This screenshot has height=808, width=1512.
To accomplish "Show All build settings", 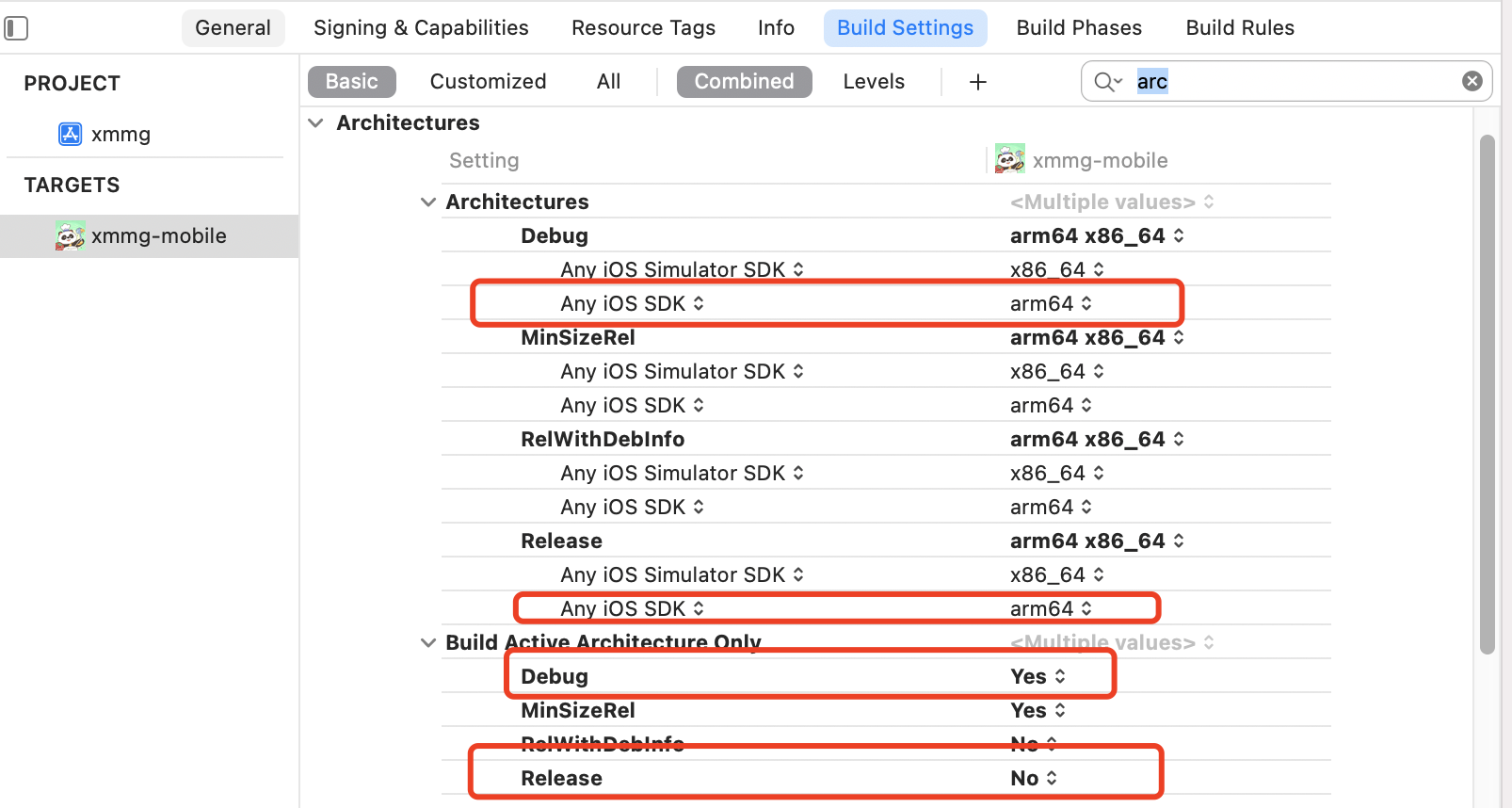I will tap(608, 82).
